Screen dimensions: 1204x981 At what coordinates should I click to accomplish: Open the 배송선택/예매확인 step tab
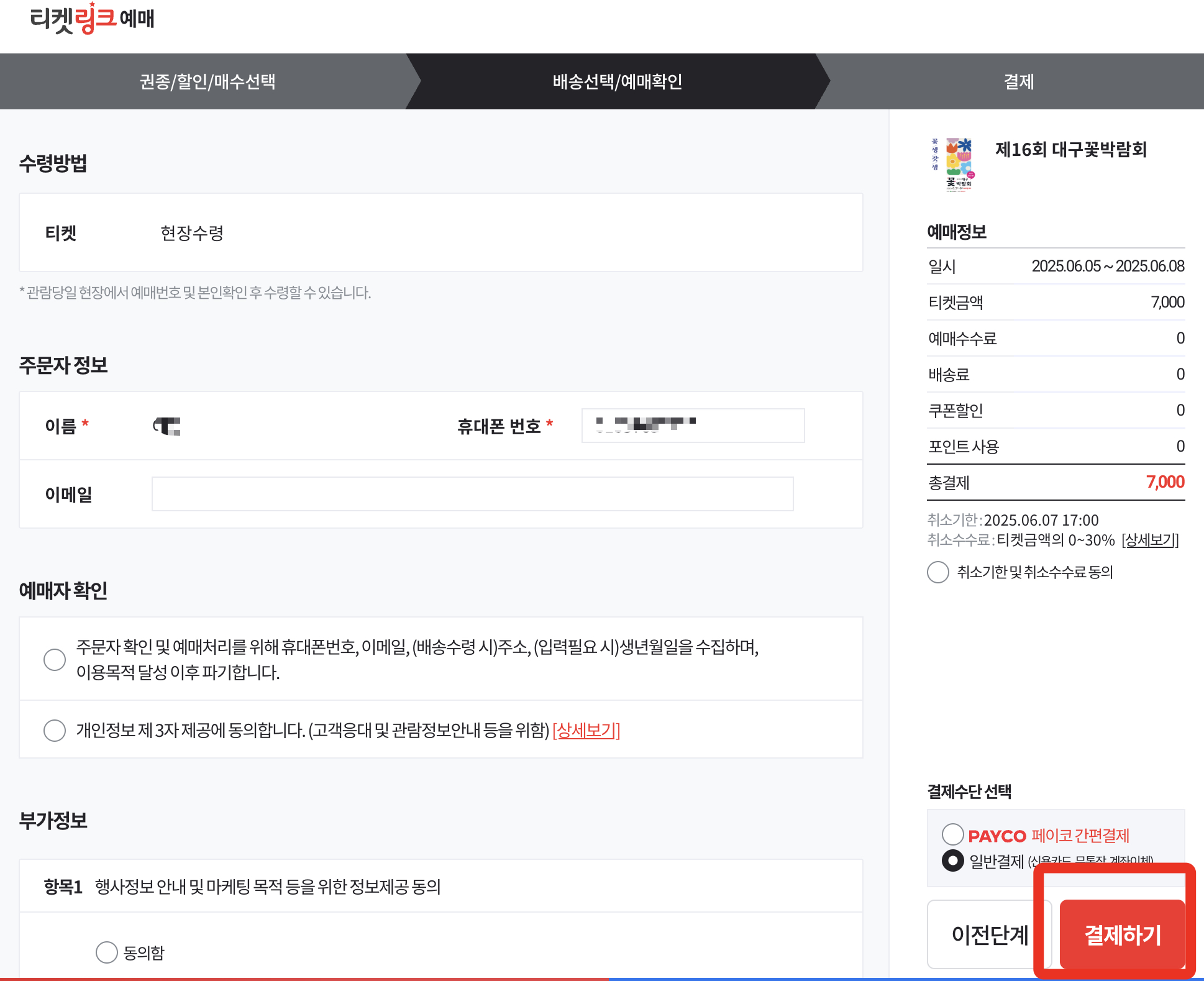point(618,81)
